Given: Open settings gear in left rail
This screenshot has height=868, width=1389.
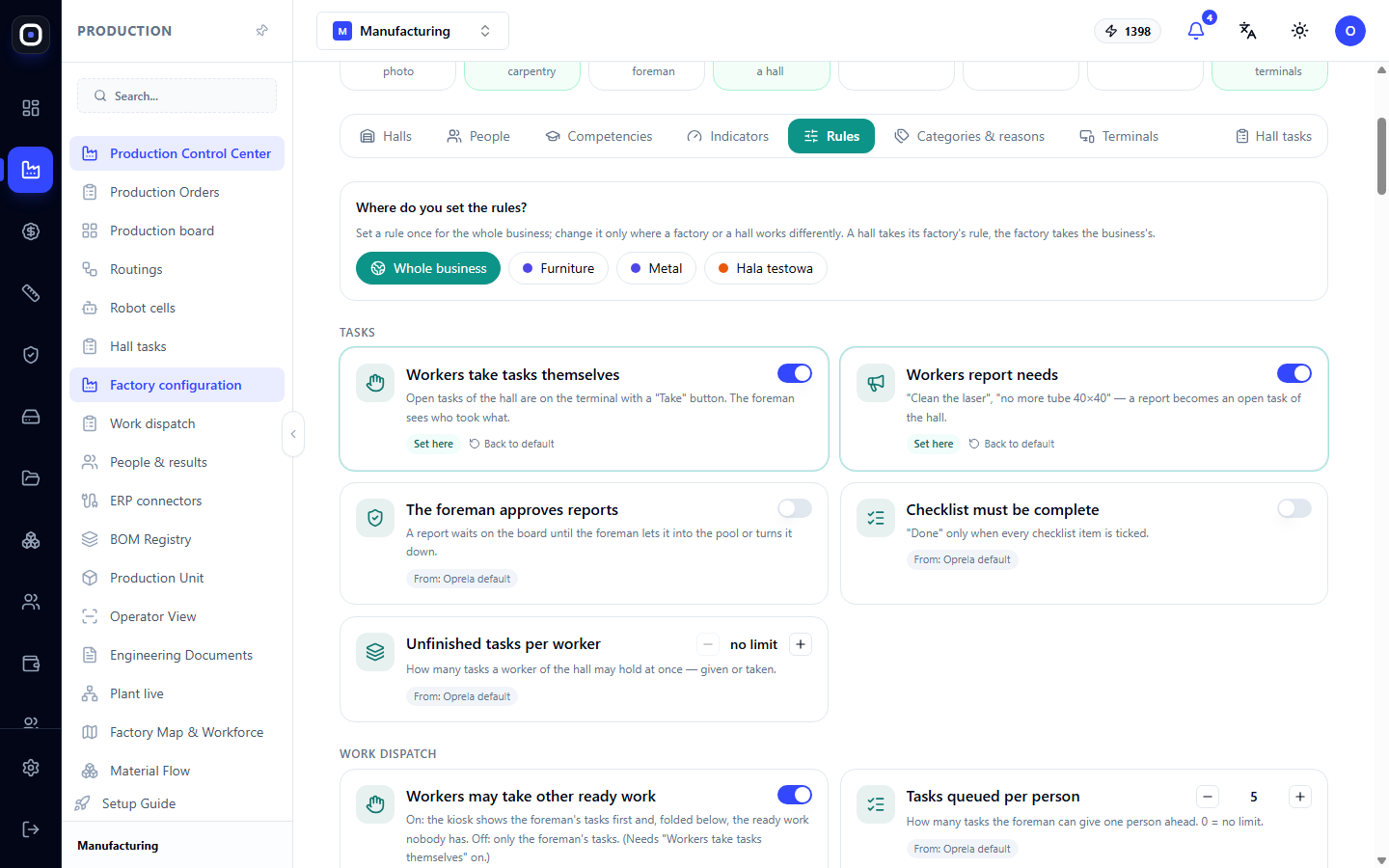Looking at the screenshot, I should [x=31, y=768].
